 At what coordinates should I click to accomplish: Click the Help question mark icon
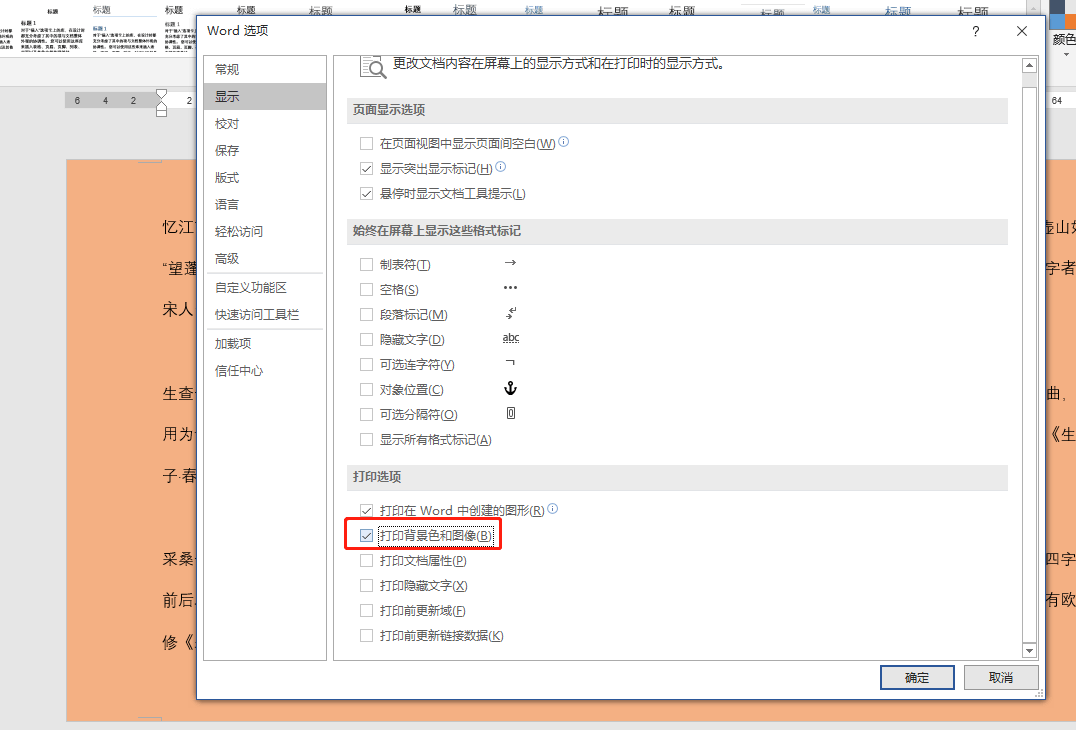pos(975,31)
